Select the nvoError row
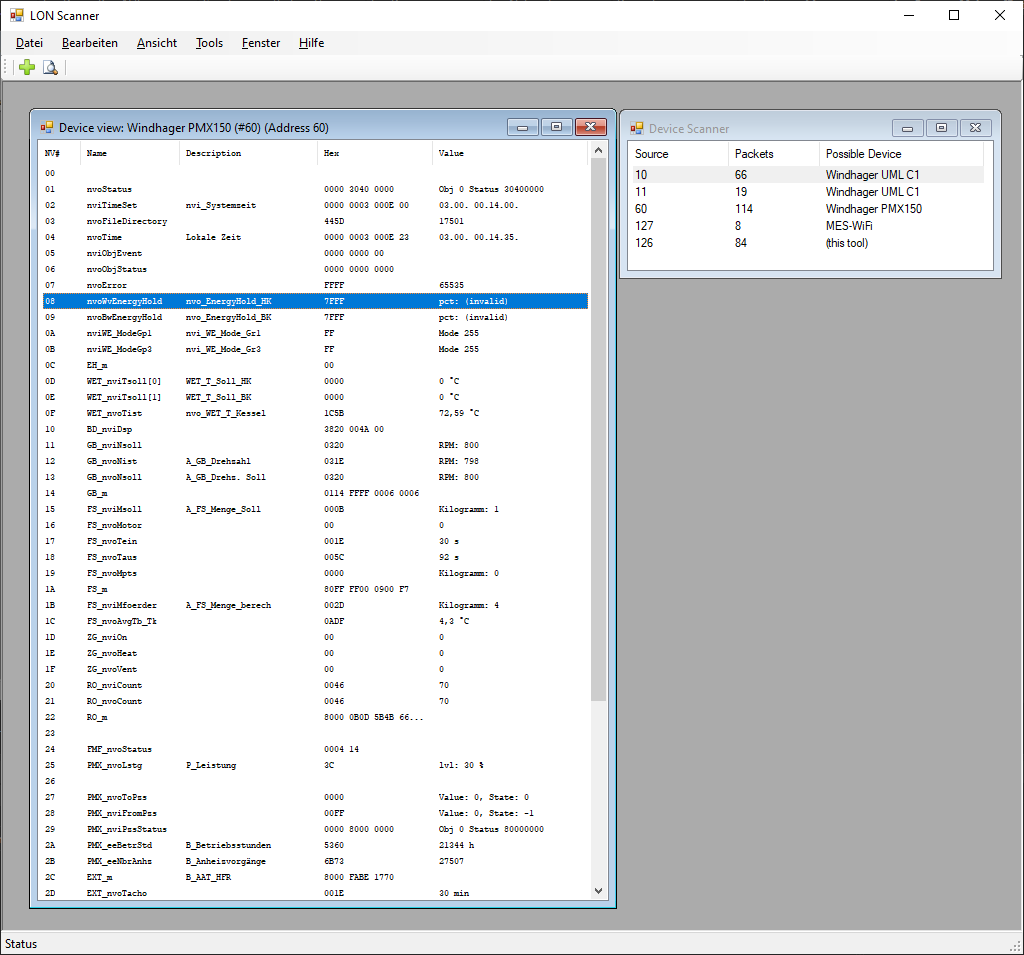Viewport: 1024px width, 955px height. click(x=315, y=285)
